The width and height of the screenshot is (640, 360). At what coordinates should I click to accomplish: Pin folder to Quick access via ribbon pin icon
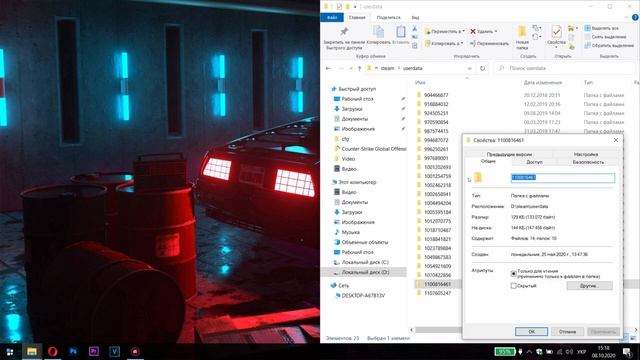(344, 32)
